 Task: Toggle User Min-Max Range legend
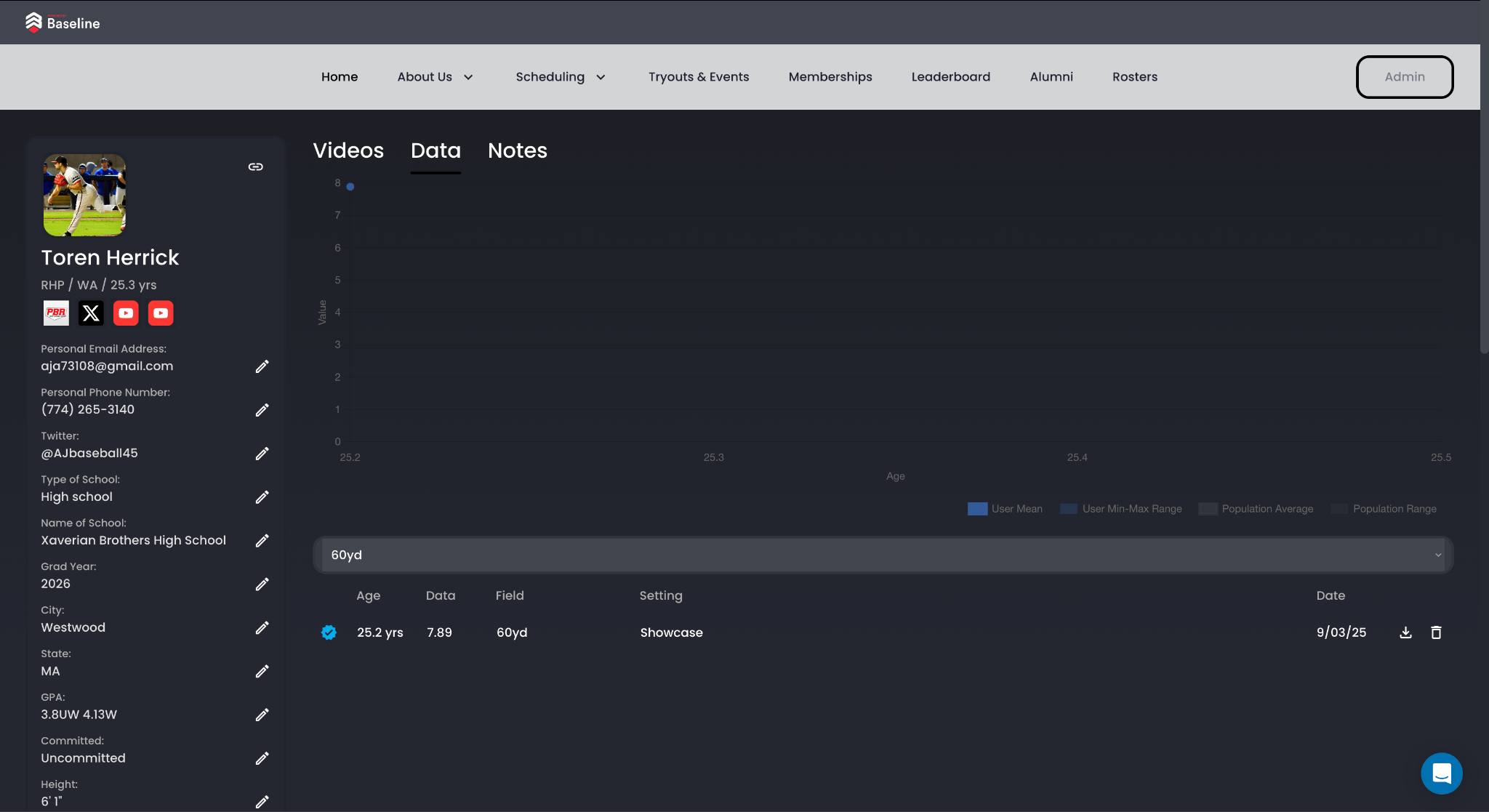pos(1120,509)
